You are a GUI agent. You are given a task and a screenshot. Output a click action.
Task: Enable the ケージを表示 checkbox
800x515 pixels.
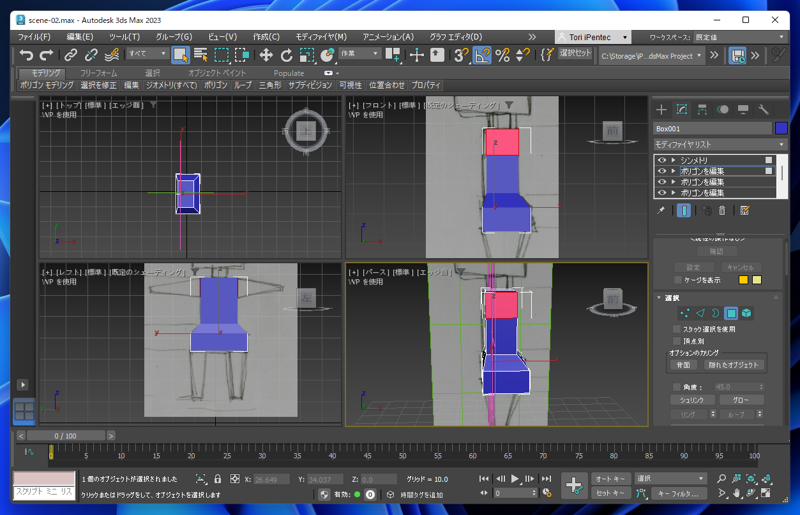tap(678, 280)
